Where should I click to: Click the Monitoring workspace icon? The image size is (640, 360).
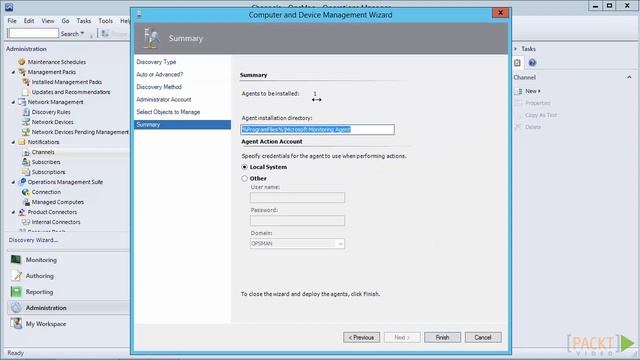tap(16, 260)
